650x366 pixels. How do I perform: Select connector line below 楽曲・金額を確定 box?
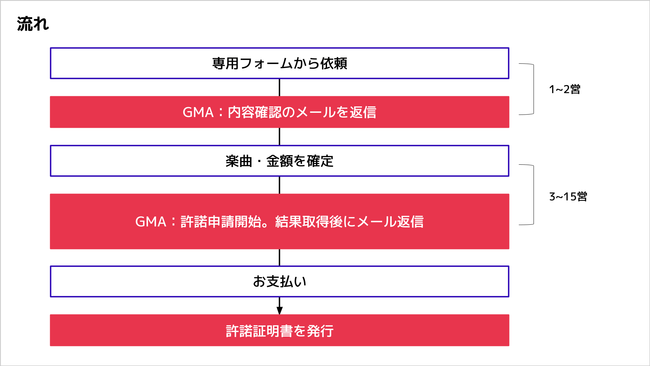279,185
